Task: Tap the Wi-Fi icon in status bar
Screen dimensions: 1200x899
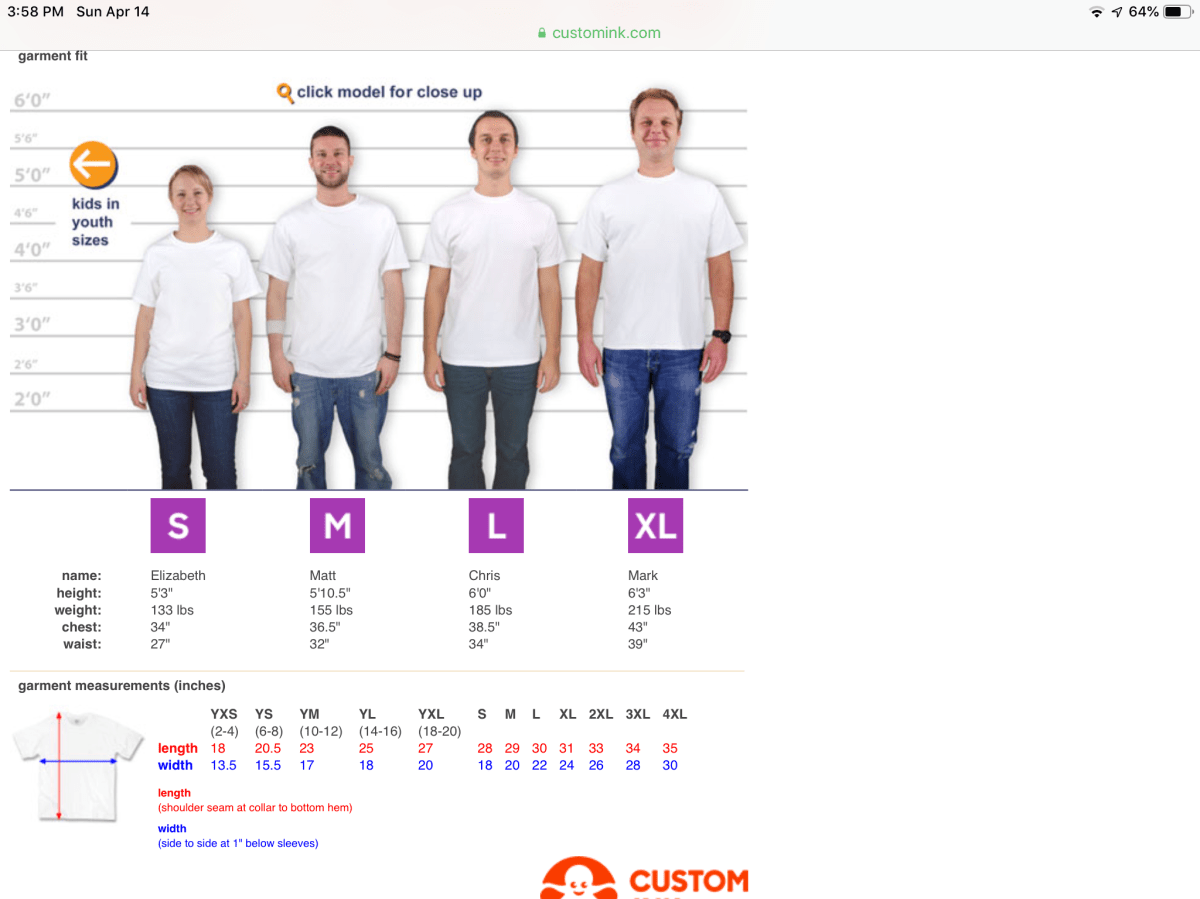Action: 1097,12
